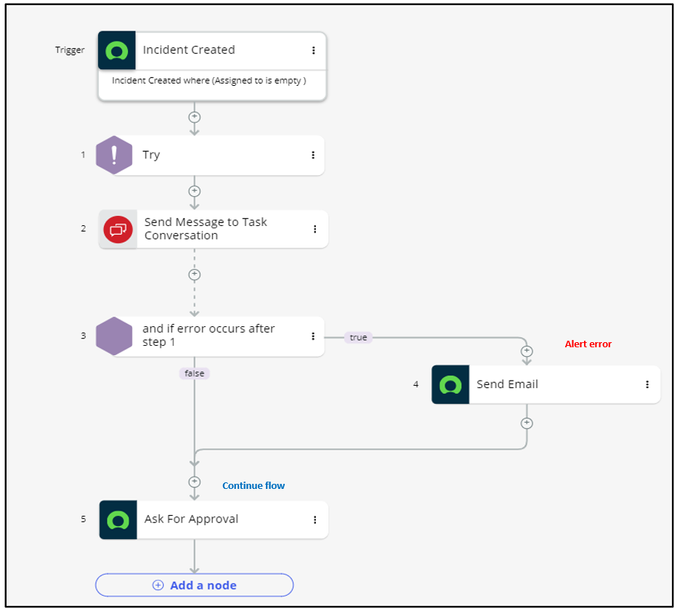Viewport: 677px width, 611px height.
Task: Click plus connector above Send Email node
Action: tap(527, 351)
